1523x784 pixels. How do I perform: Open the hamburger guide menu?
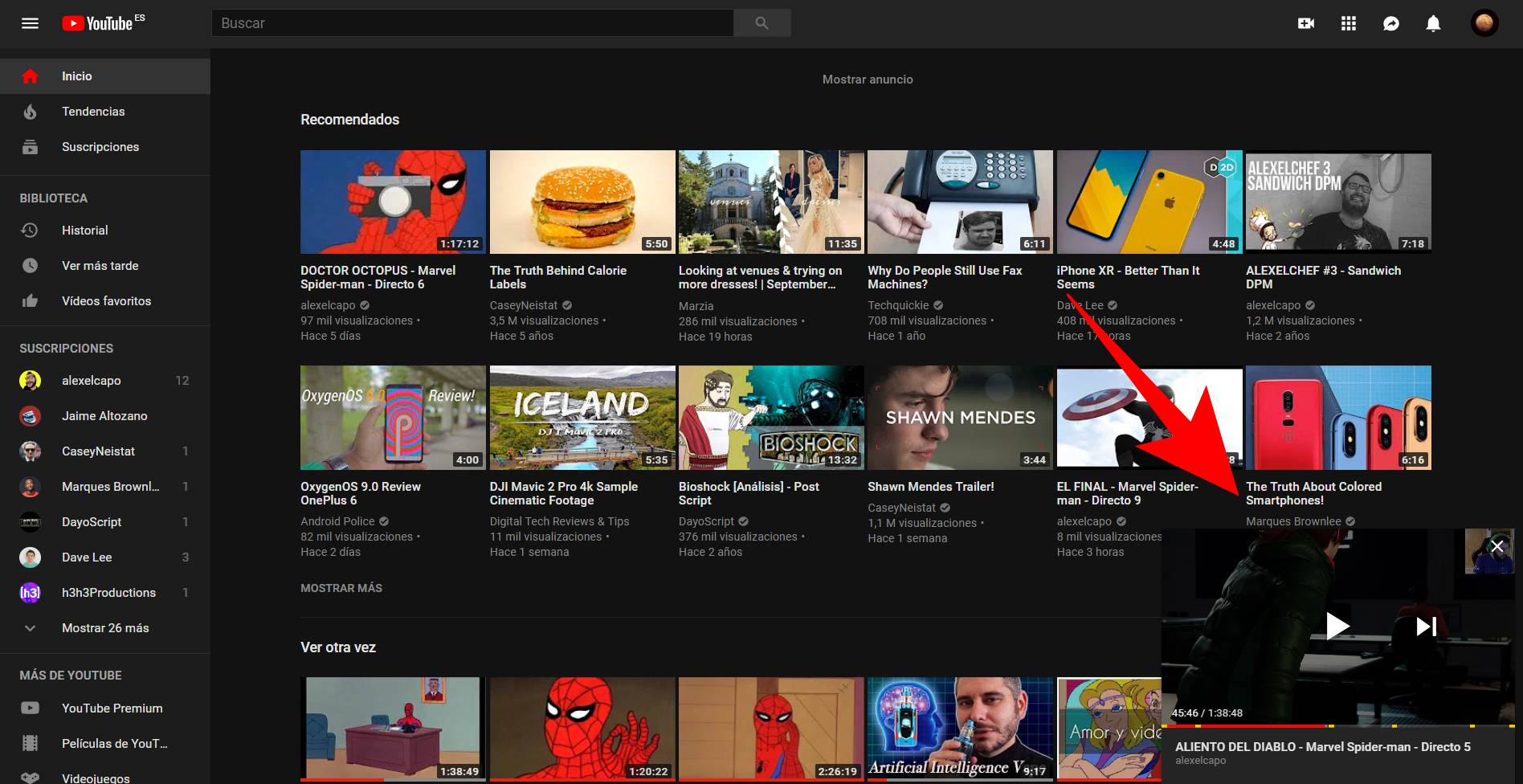pyautogui.click(x=30, y=23)
